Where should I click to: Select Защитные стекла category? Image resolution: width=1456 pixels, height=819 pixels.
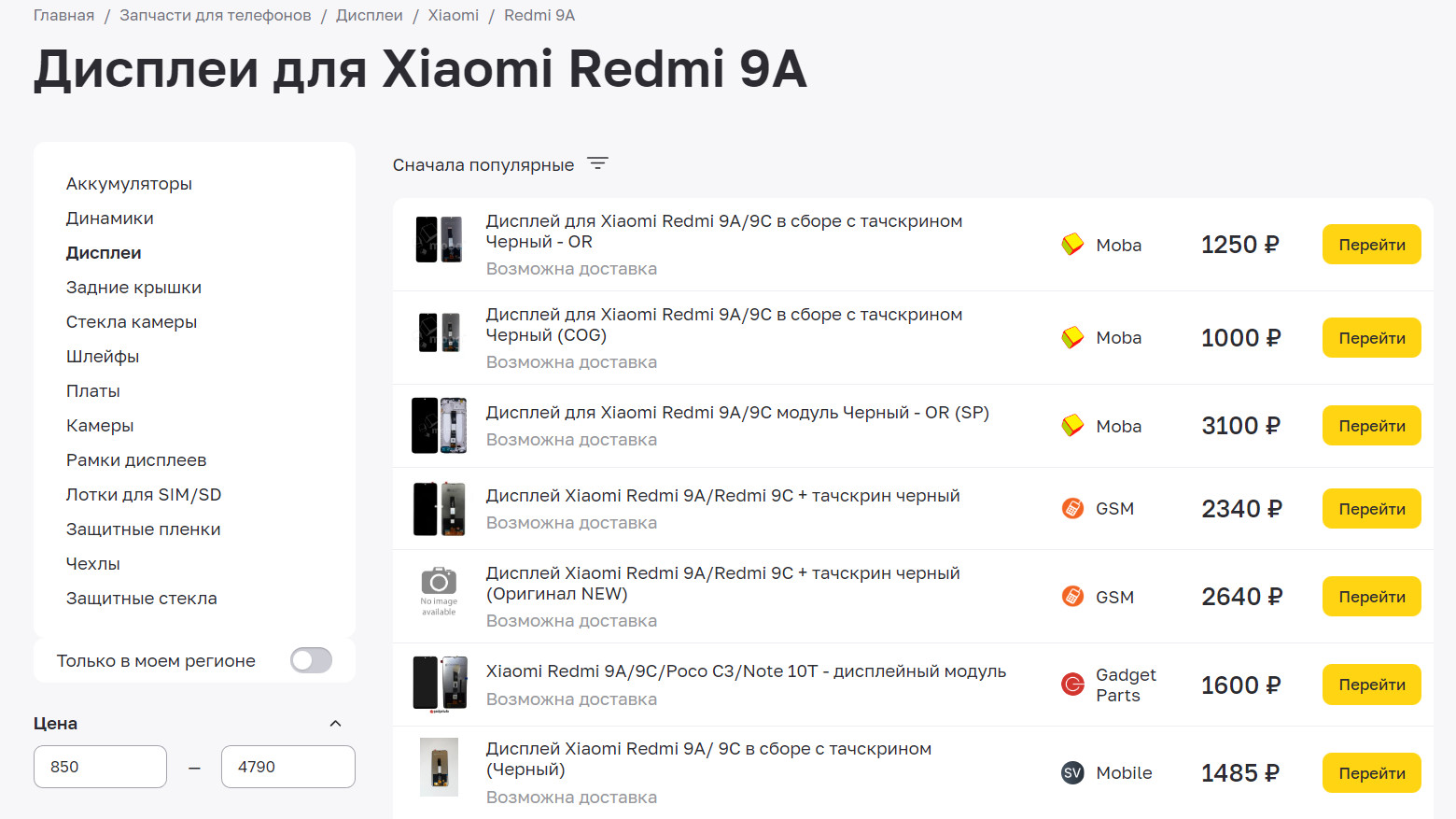tap(141, 599)
